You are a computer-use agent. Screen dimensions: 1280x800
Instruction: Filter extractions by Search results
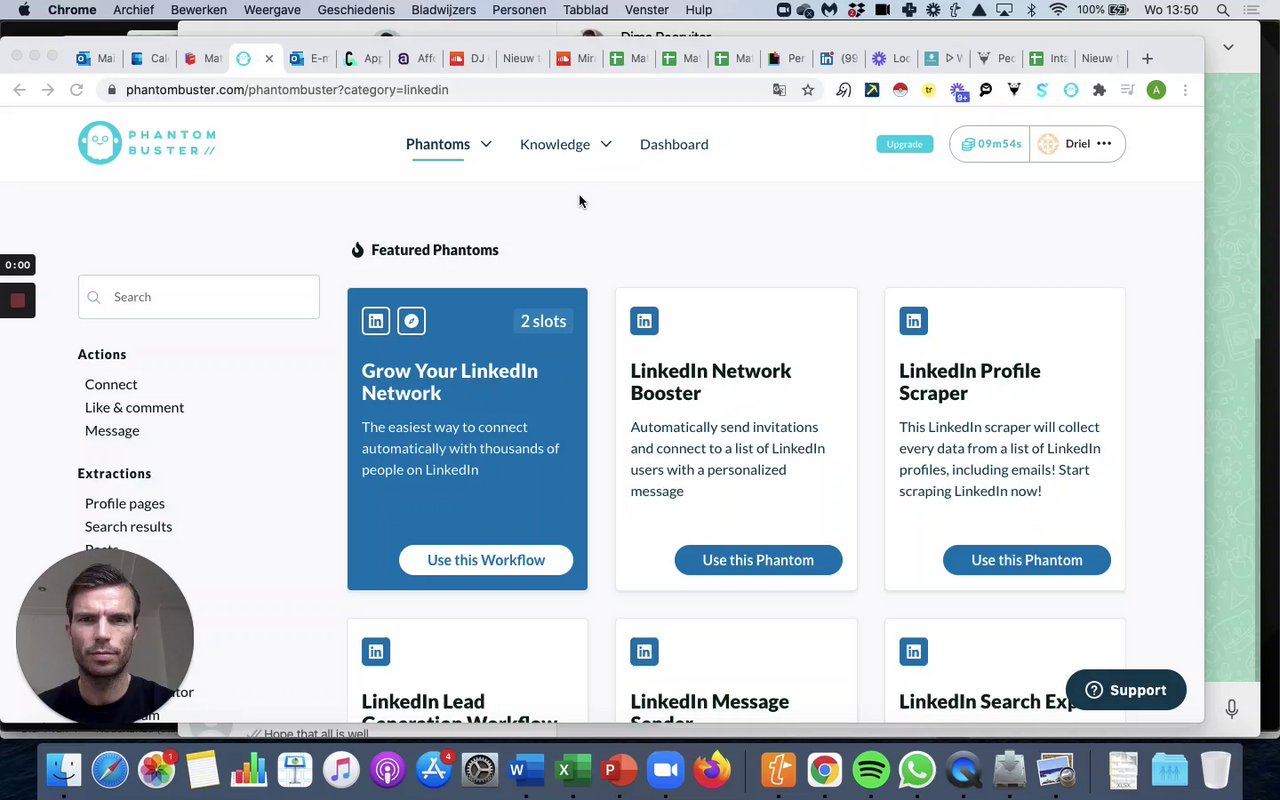click(x=128, y=526)
